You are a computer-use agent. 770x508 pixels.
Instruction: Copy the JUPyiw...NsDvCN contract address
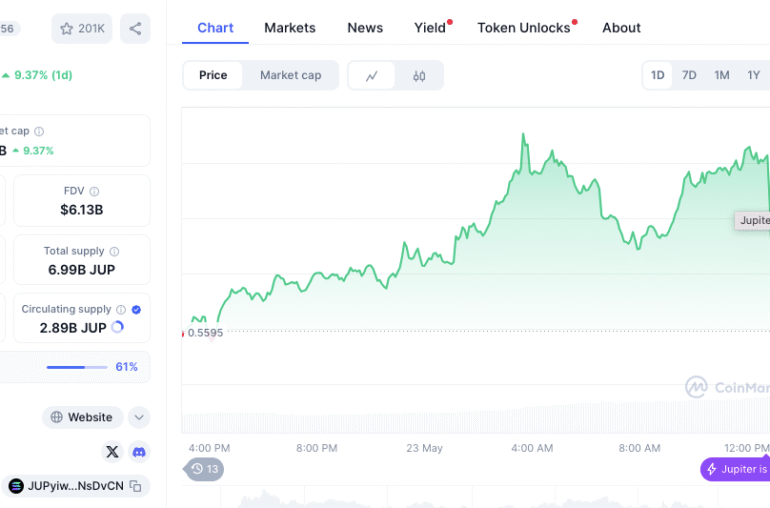(135, 486)
